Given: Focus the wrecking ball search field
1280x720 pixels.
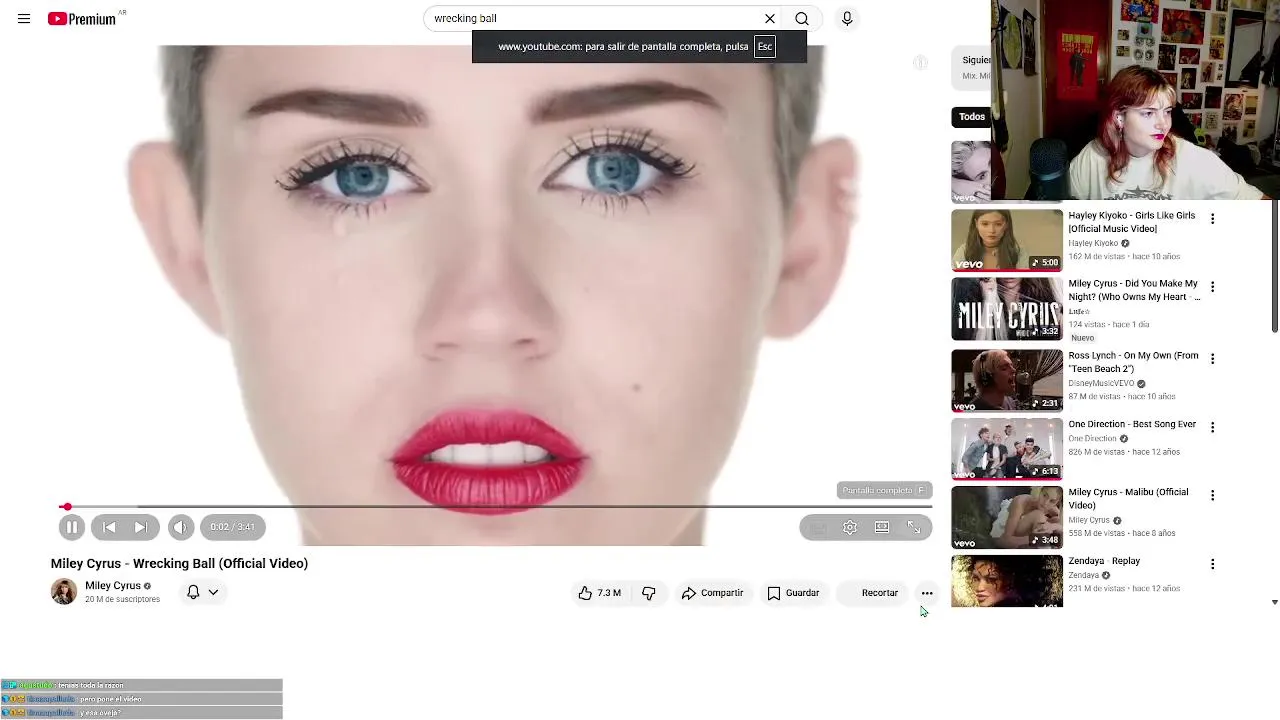Looking at the screenshot, I should (595, 18).
